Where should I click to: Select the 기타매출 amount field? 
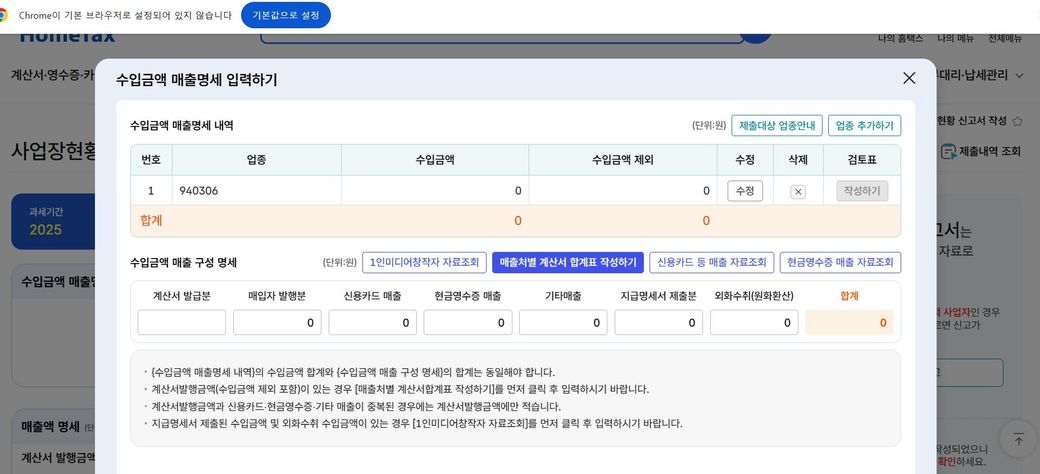(x=563, y=323)
